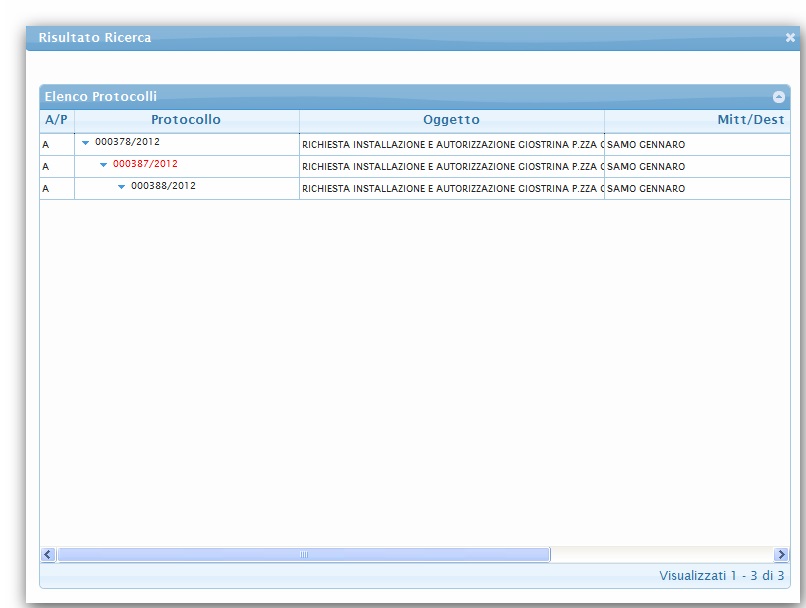This screenshot has height=608, width=806.
Task: Sort by the A/P column header
Action: (56, 120)
